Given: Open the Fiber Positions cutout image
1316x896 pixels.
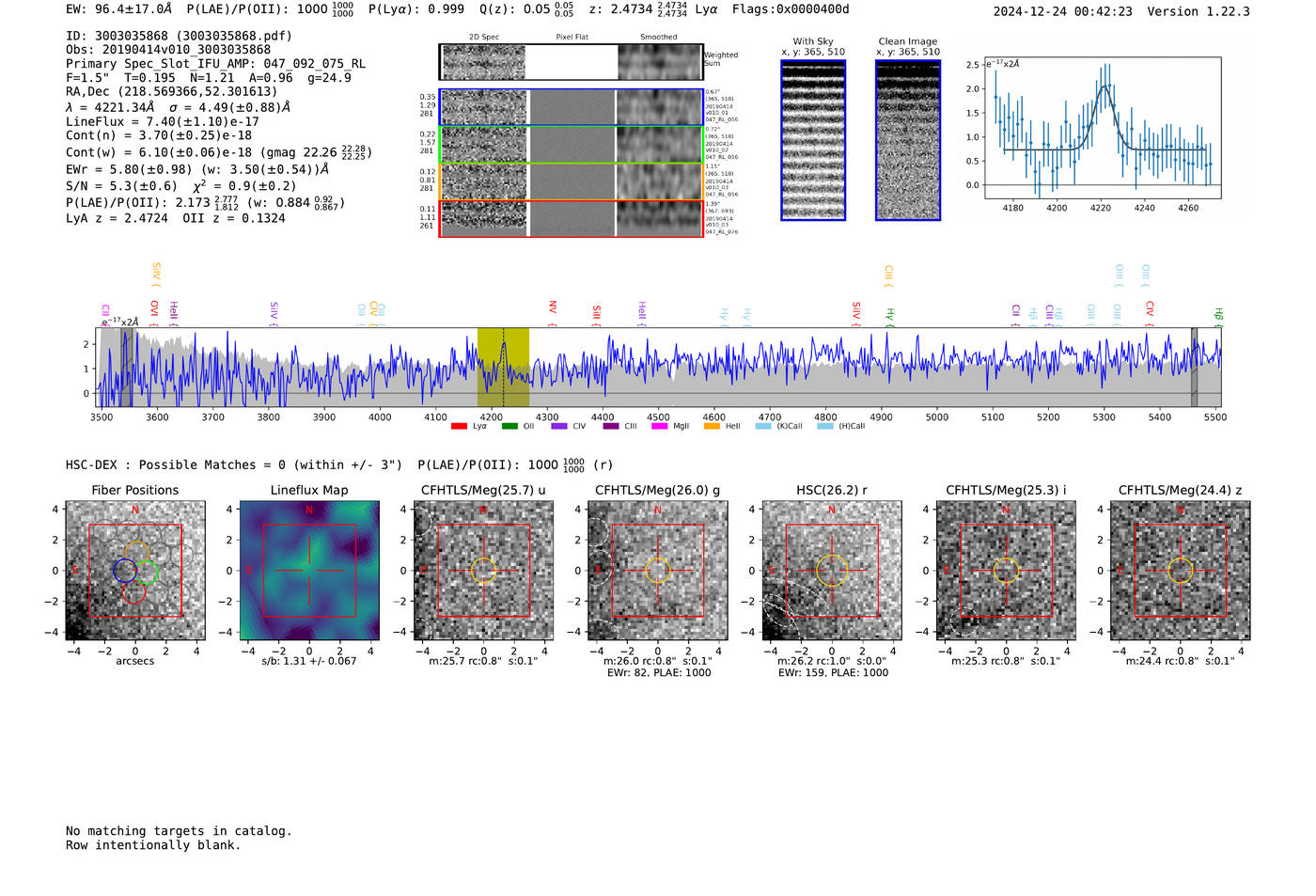Looking at the screenshot, I should tap(135, 571).
